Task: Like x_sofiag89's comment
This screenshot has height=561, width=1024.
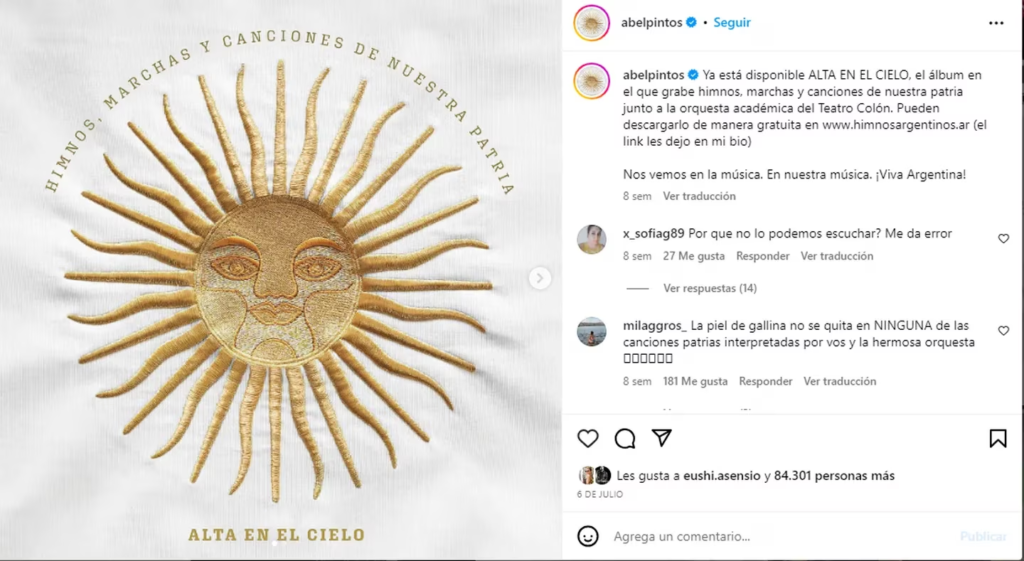Action: [x=1004, y=238]
